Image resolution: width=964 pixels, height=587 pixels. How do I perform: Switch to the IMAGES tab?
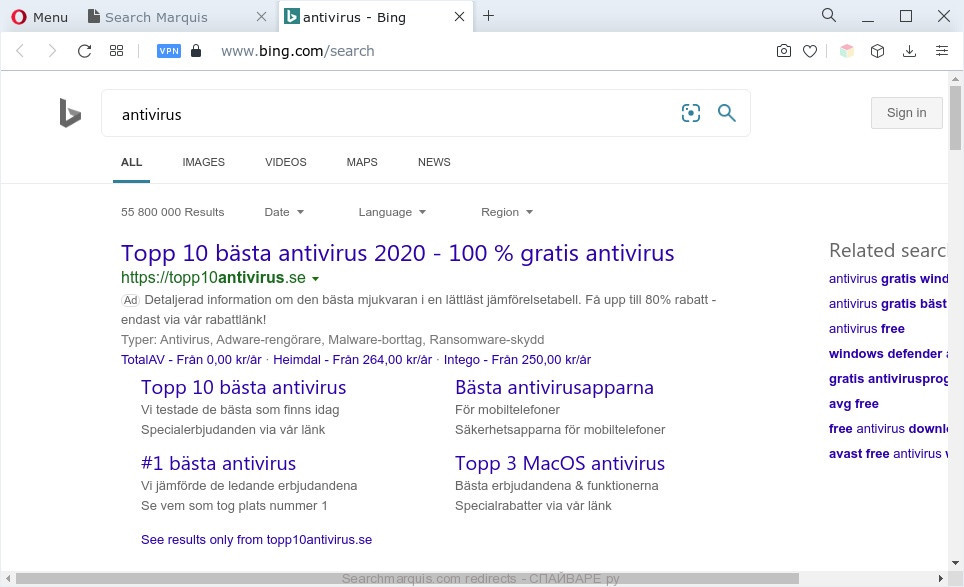click(x=203, y=162)
